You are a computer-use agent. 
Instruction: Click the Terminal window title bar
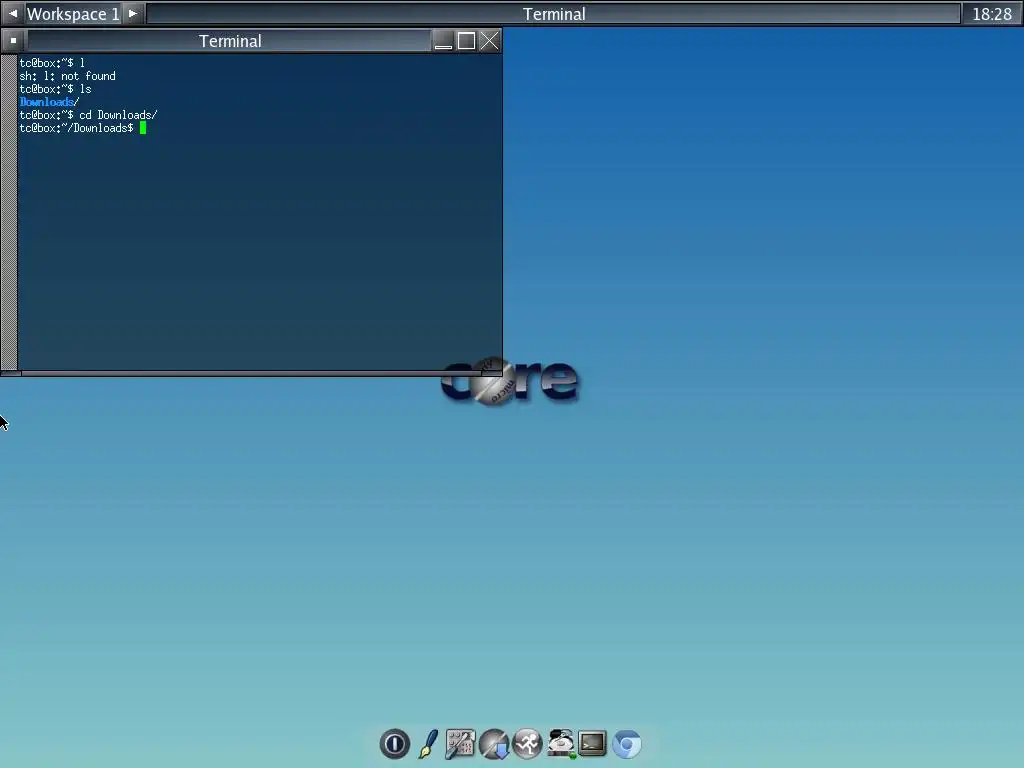230,40
